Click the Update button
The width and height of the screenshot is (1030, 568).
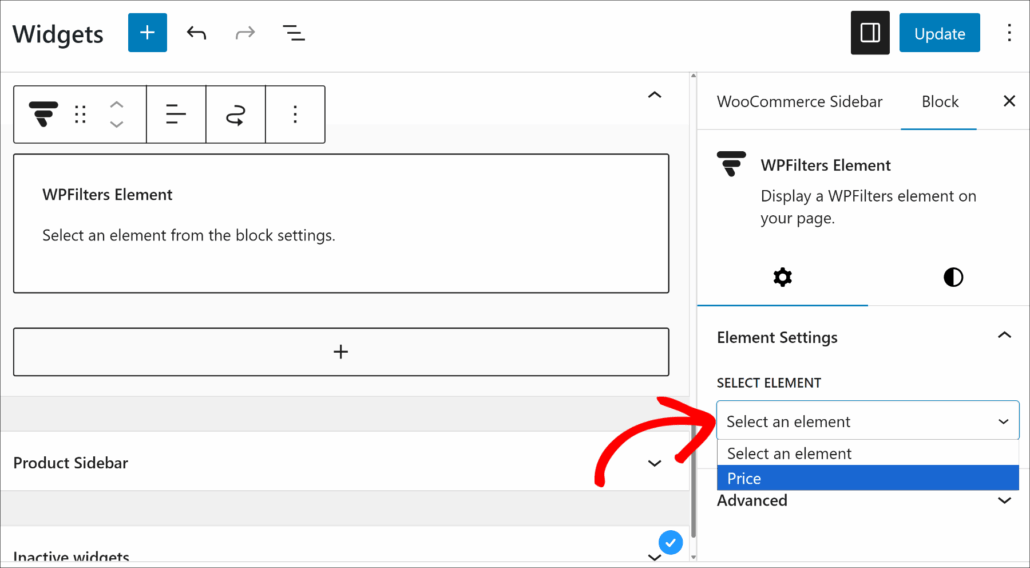click(939, 33)
